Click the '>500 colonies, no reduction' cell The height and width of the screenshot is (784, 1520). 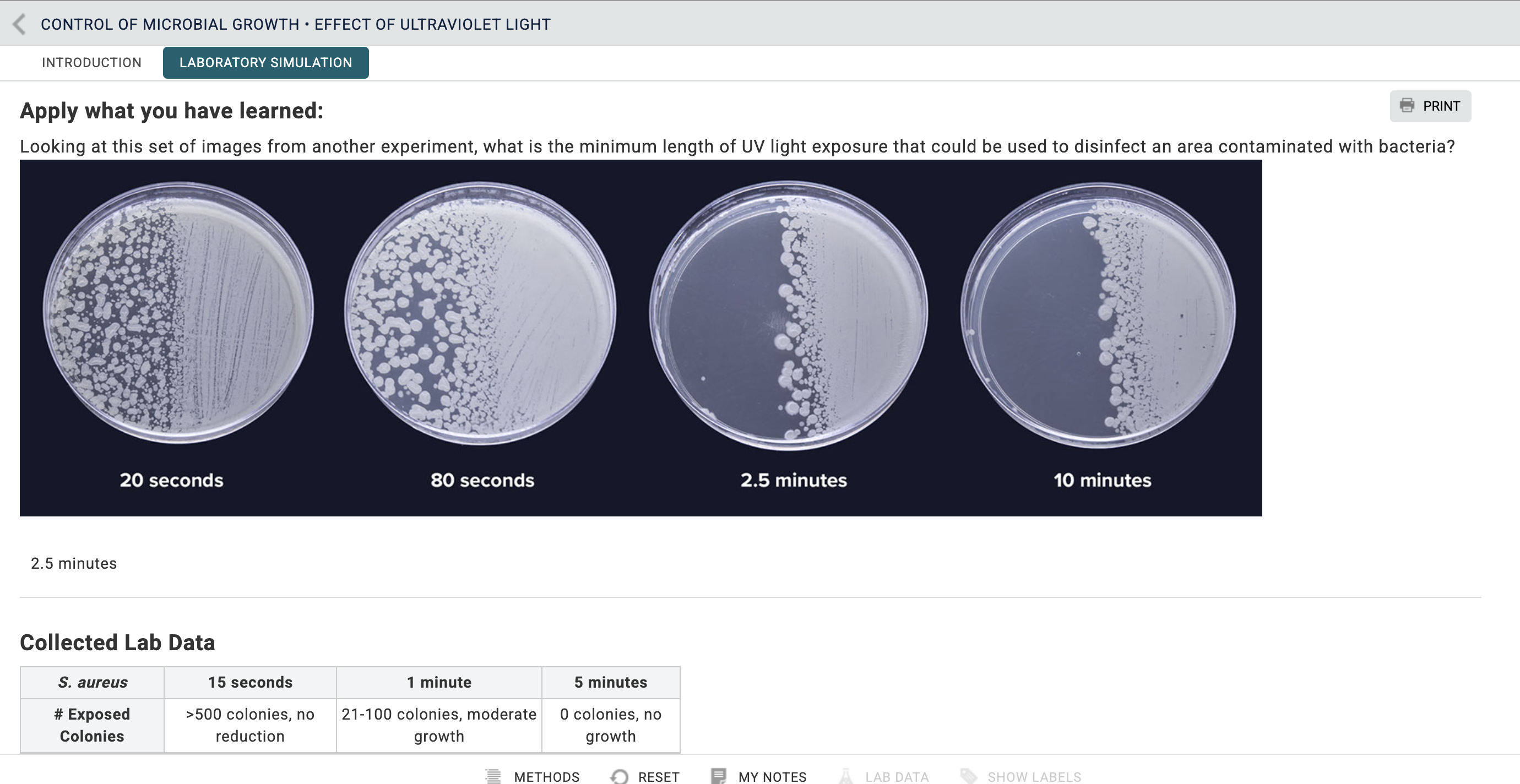[x=250, y=725]
